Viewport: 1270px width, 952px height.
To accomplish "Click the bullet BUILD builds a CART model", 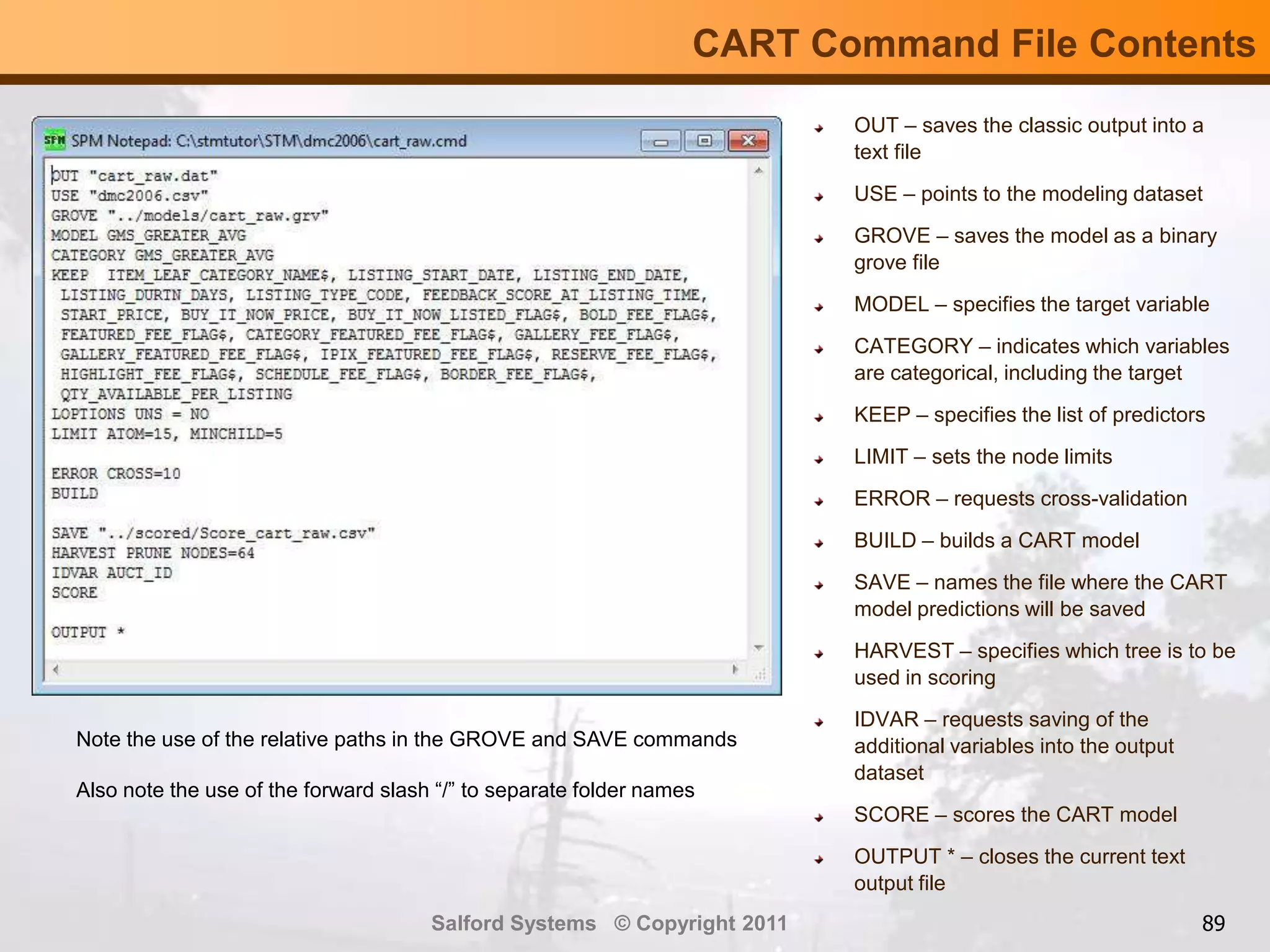I will click(x=997, y=540).
